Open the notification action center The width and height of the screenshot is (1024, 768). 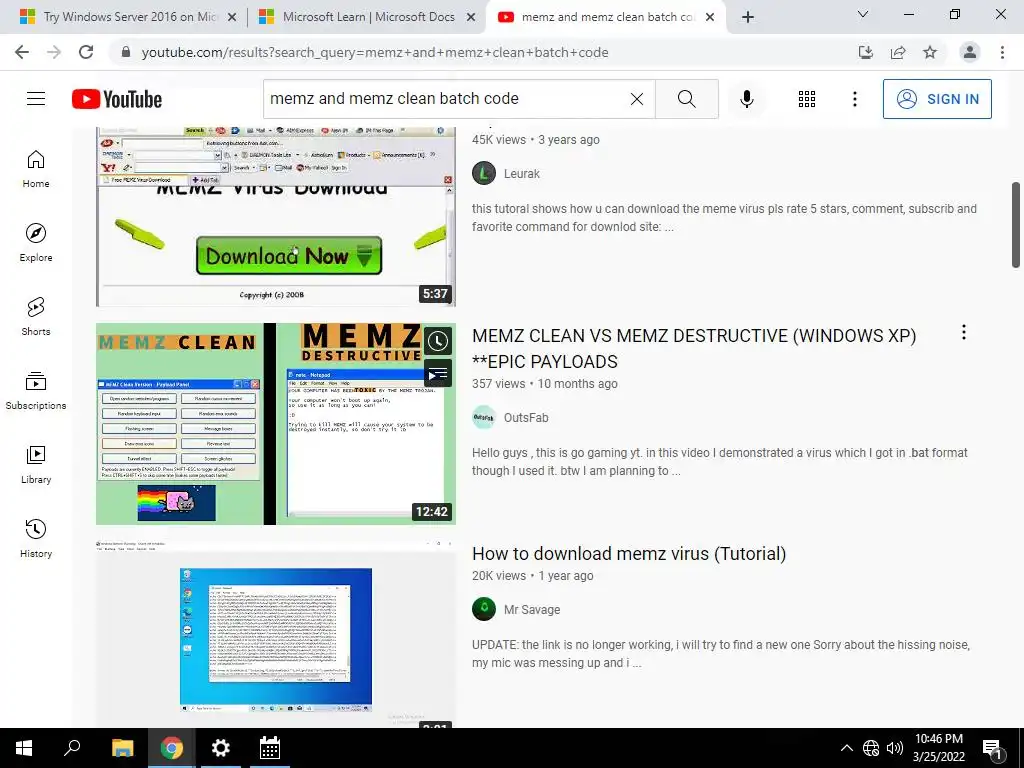click(x=993, y=749)
